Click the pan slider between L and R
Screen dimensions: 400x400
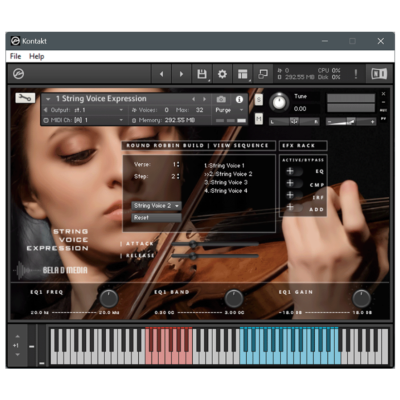pos(294,122)
